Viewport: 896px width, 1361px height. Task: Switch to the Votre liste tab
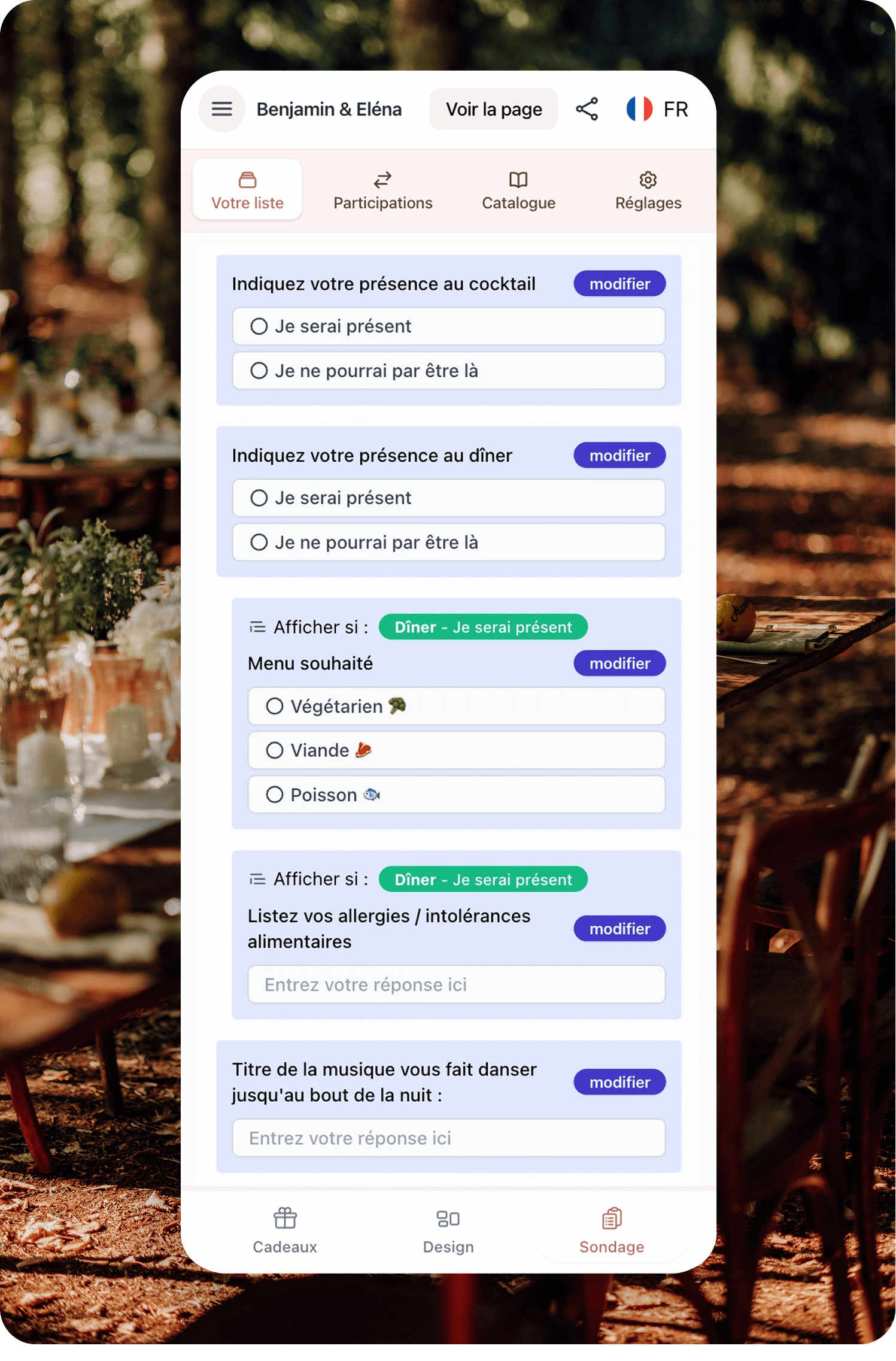tap(247, 190)
